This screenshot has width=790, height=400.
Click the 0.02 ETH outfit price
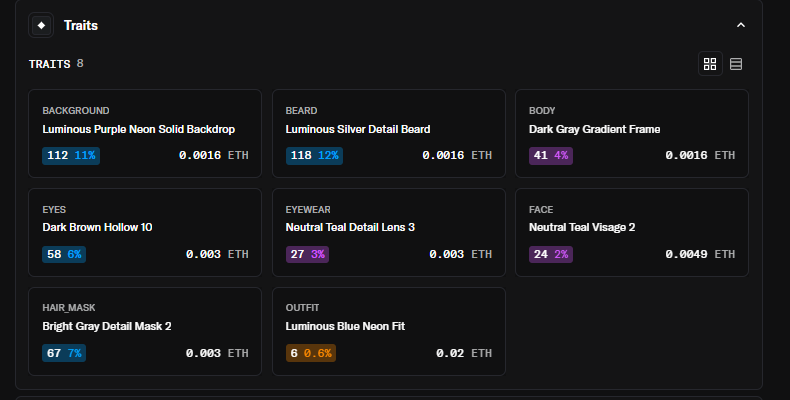pos(464,353)
